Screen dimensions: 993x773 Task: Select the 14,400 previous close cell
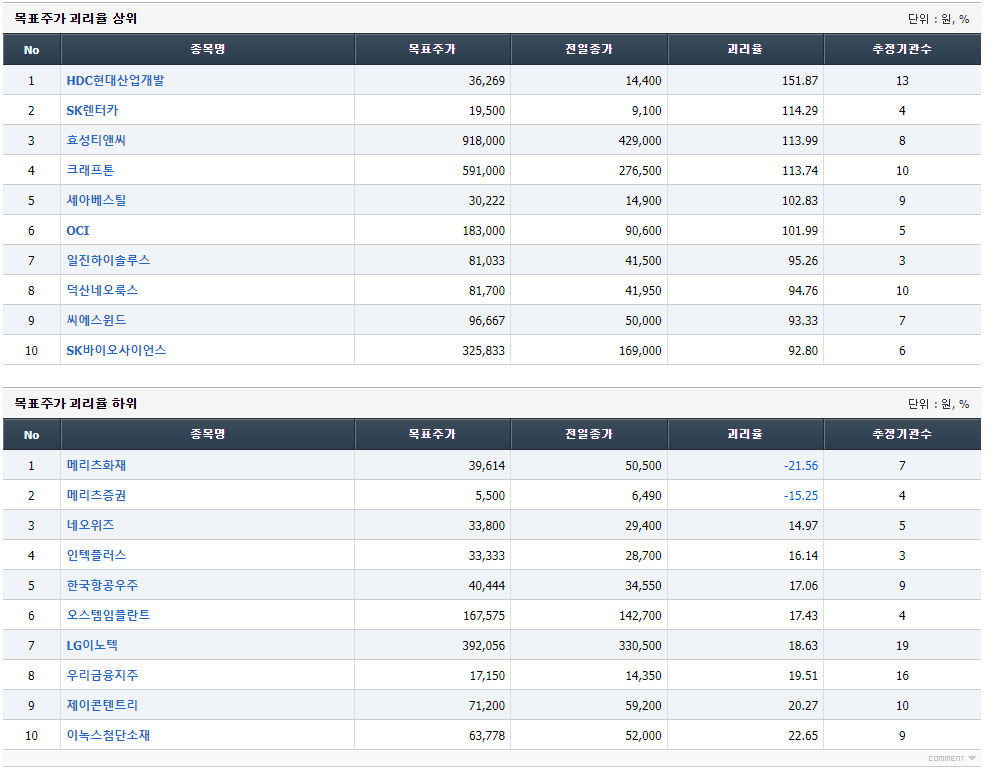pyautogui.click(x=643, y=81)
